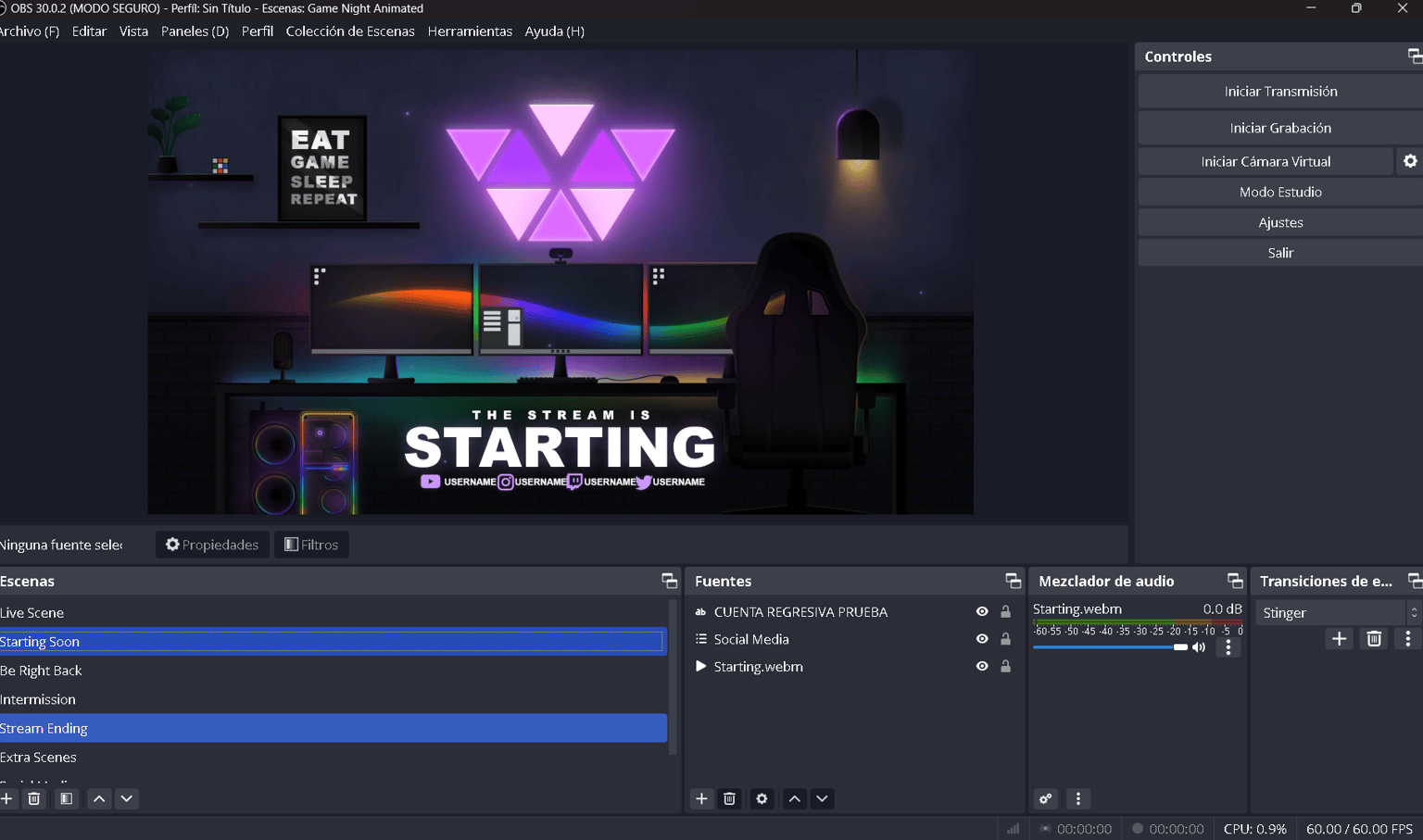The image size is (1423, 840).
Task: Lock the Social Media source
Action: [x=1005, y=639]
